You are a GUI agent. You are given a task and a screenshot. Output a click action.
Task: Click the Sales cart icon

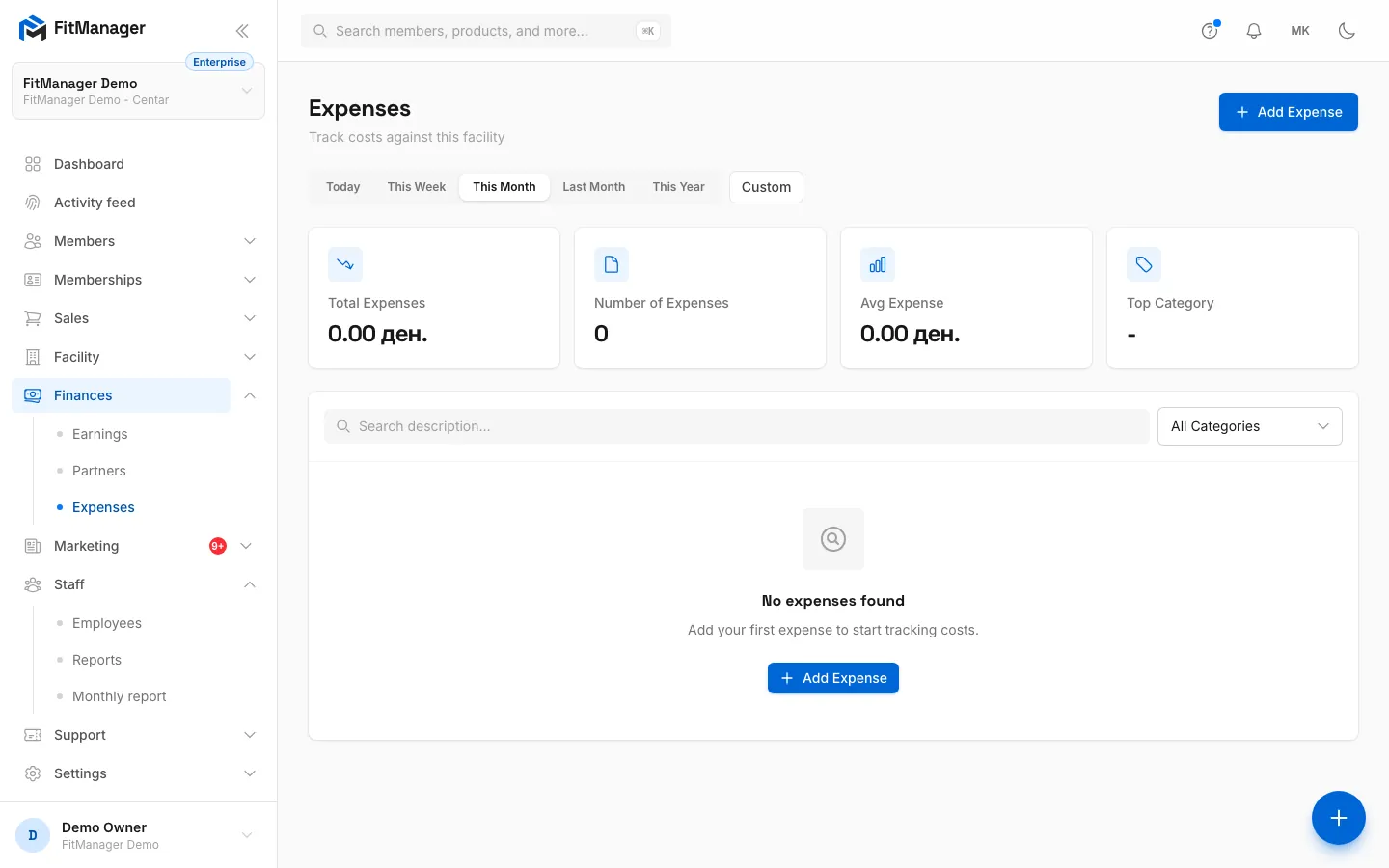click(33, 318)
